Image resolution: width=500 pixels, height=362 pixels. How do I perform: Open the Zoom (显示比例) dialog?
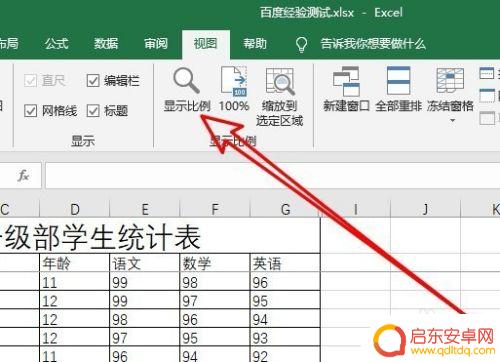(x=187, y=89)
